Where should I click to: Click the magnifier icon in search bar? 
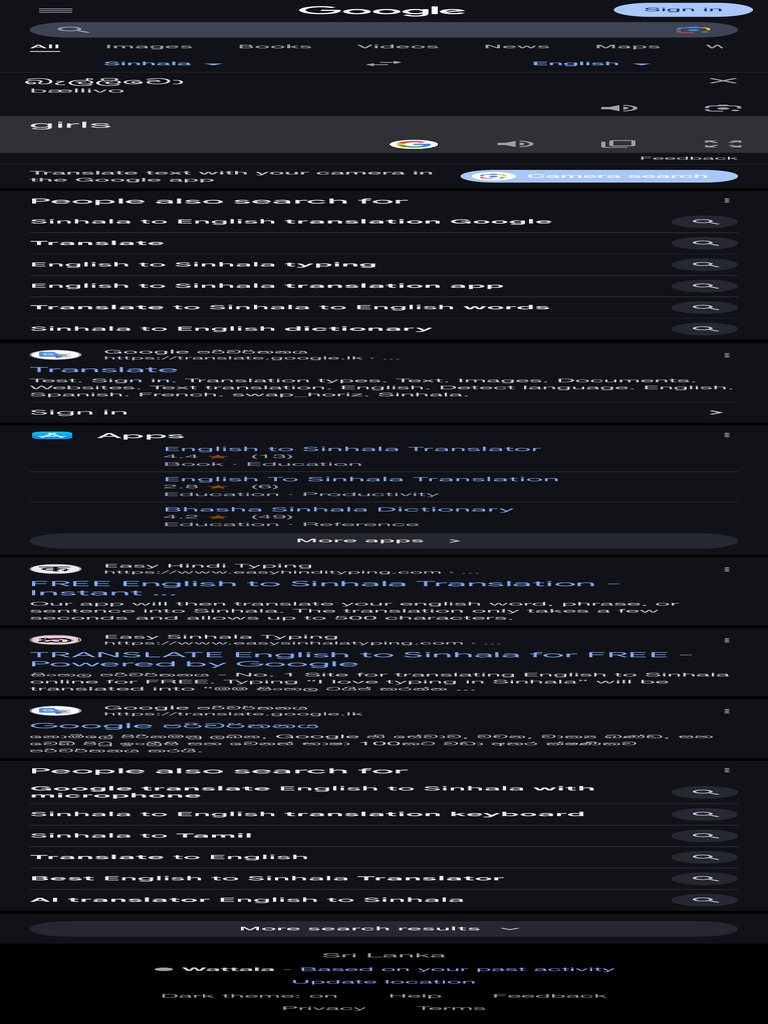[x=72, y=29]
